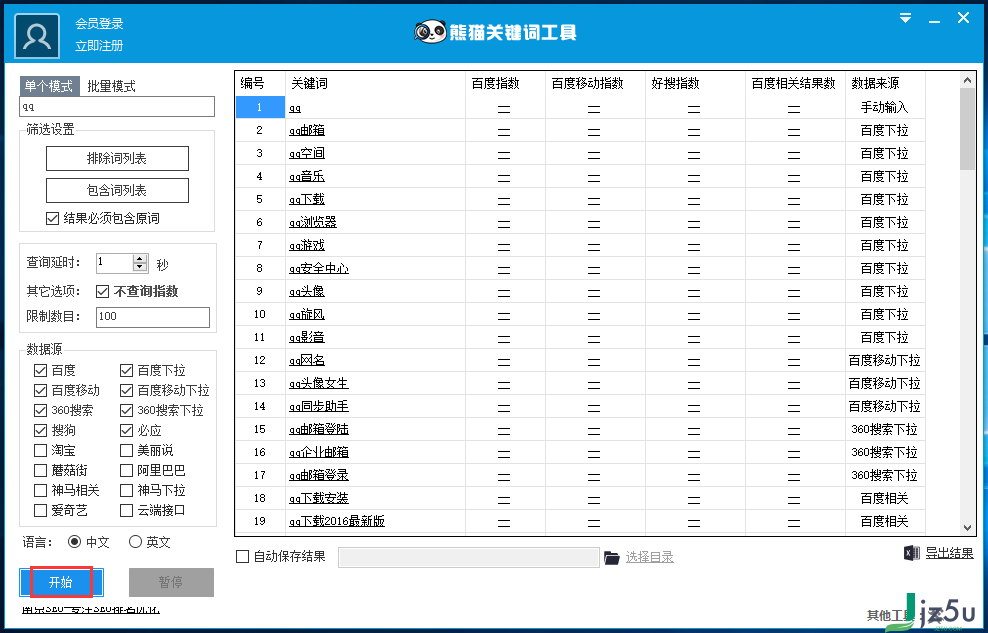The width and height of the screenshot is (988, 633).
Task: Switch to 单个模式 tab
Action: 50,86
